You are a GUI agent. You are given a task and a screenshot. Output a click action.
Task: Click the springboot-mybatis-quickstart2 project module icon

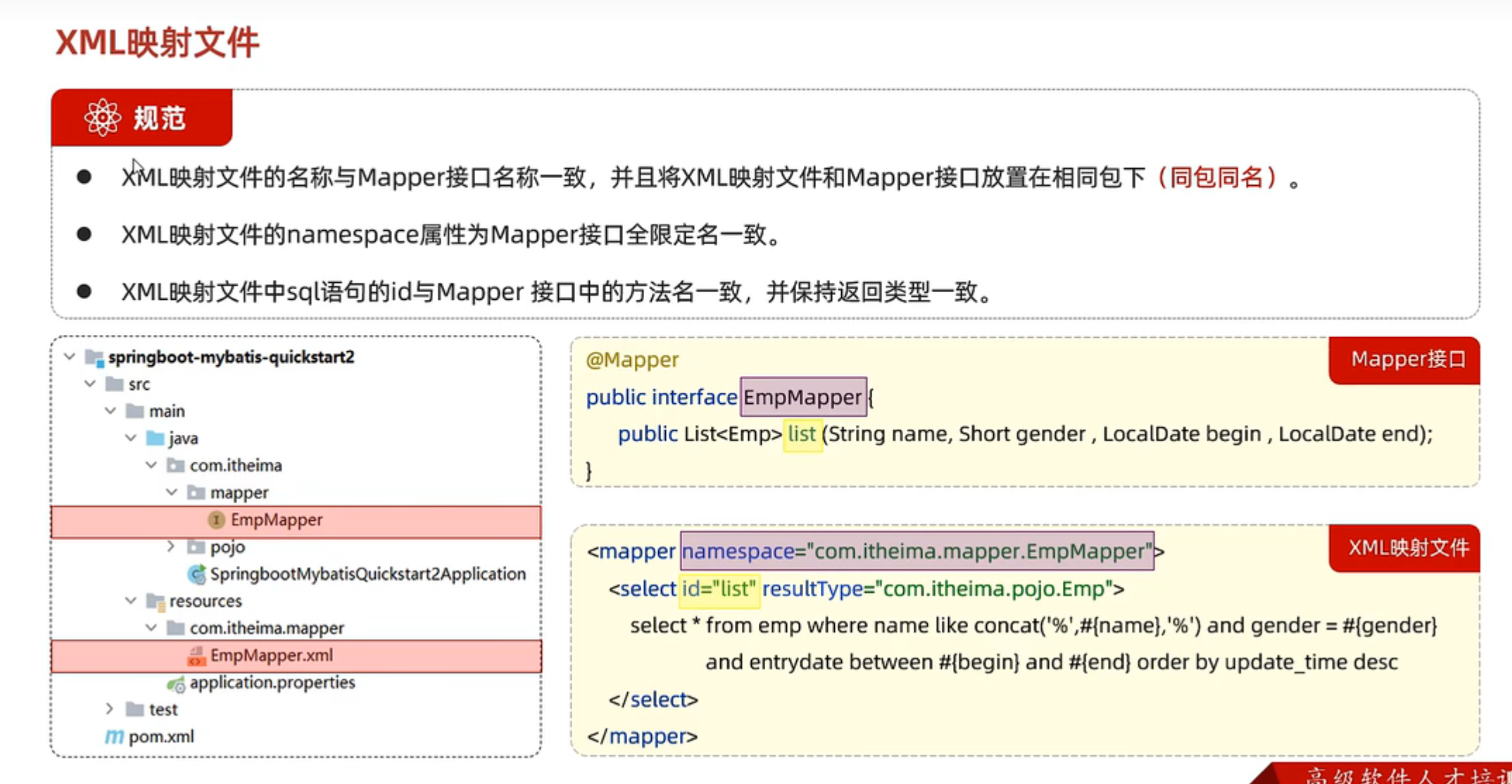(94, 358)
